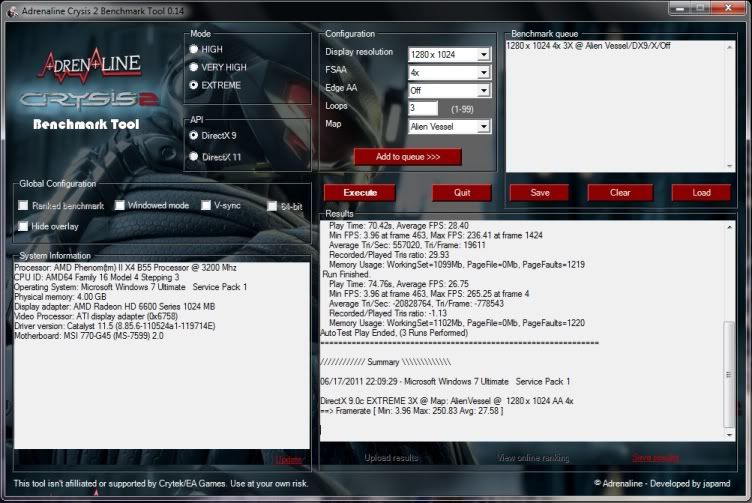Click the Processor line in System Information
This screenshot has width=752, height=503.
(125, 268)
